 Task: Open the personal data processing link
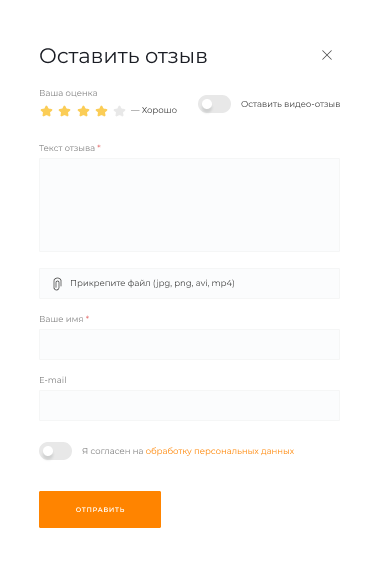[x=220, y=451]
